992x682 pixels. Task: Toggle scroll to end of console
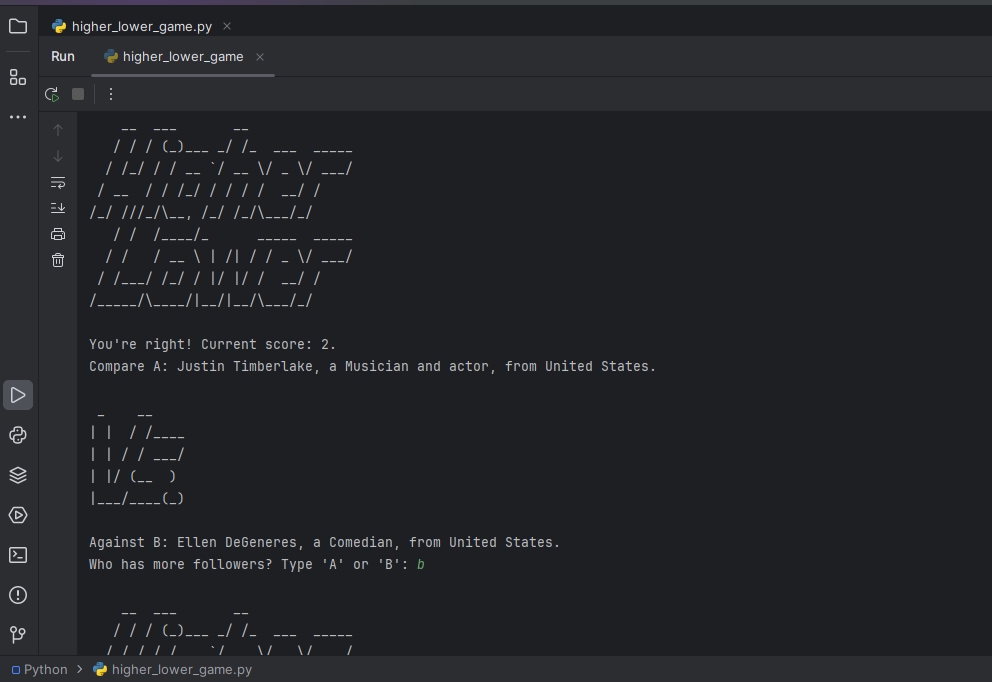(58, 208)
